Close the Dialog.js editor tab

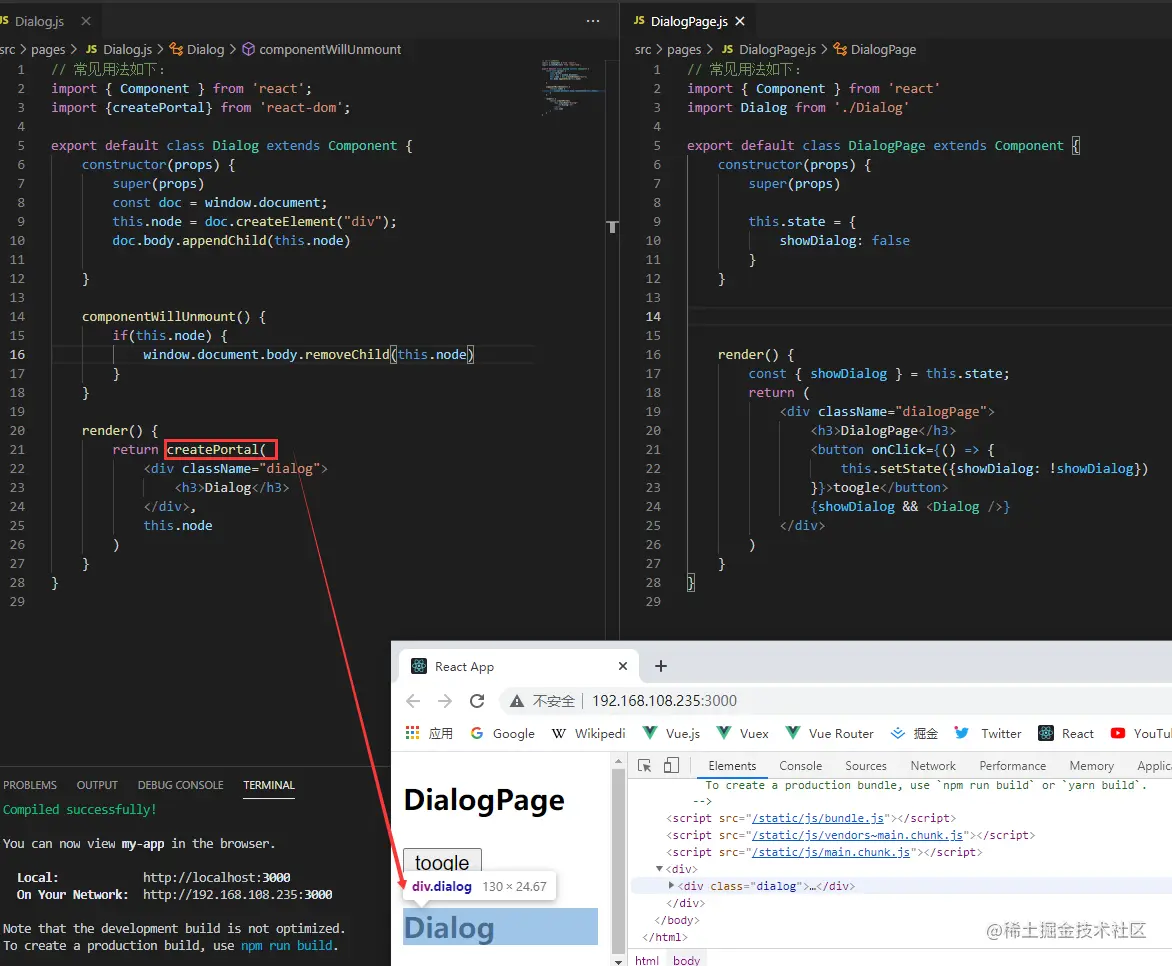click(x=86, y=21)
